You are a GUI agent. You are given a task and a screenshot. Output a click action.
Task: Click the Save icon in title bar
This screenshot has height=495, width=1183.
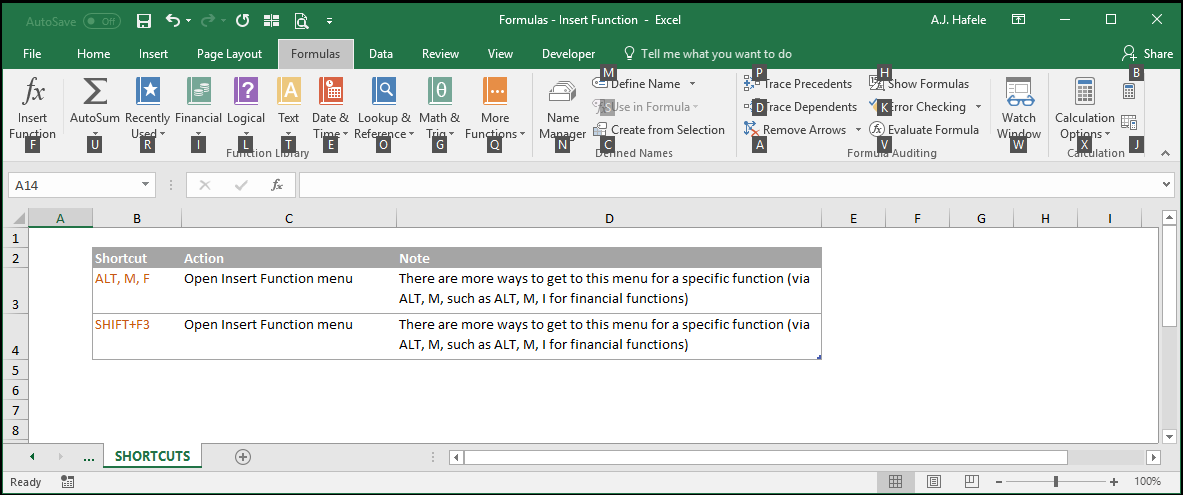[143, 20]
